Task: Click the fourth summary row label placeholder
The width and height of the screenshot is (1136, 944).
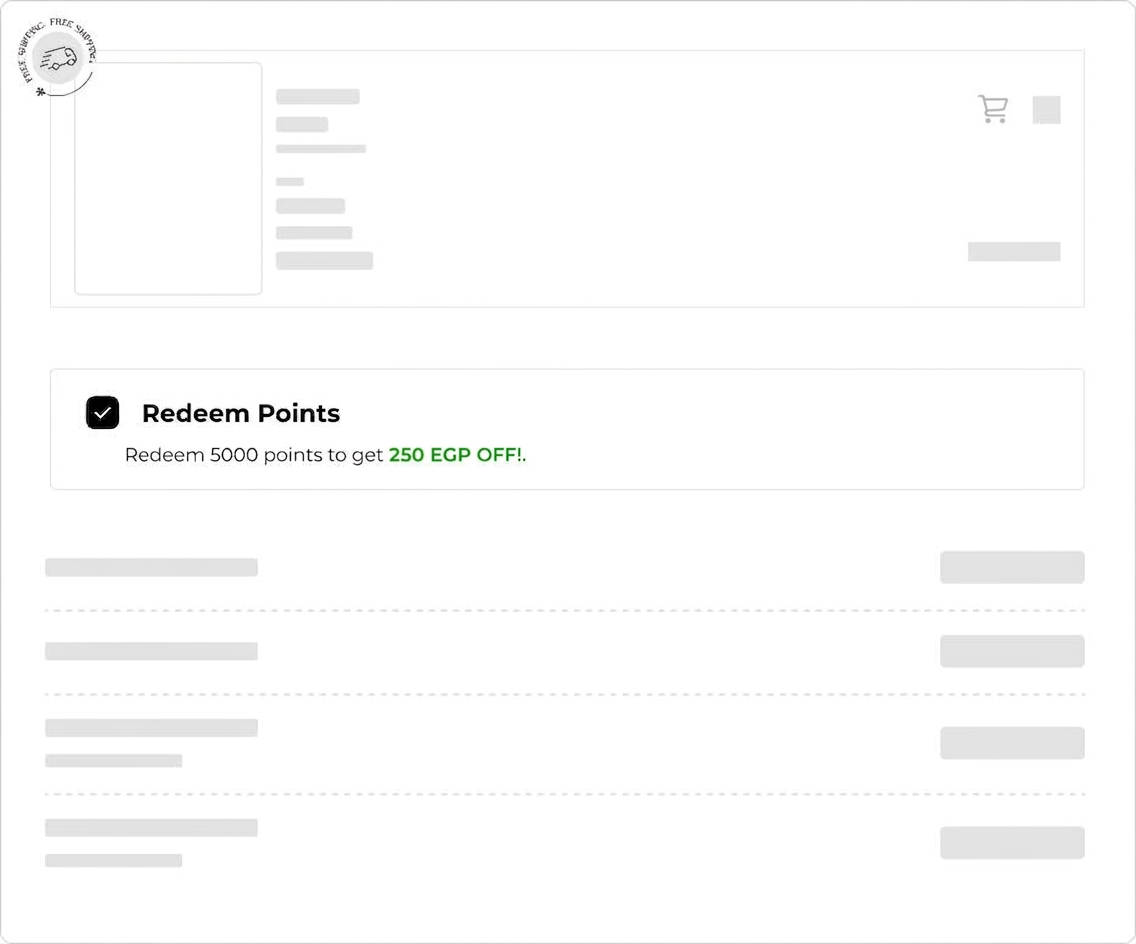Action: point(151,828)
